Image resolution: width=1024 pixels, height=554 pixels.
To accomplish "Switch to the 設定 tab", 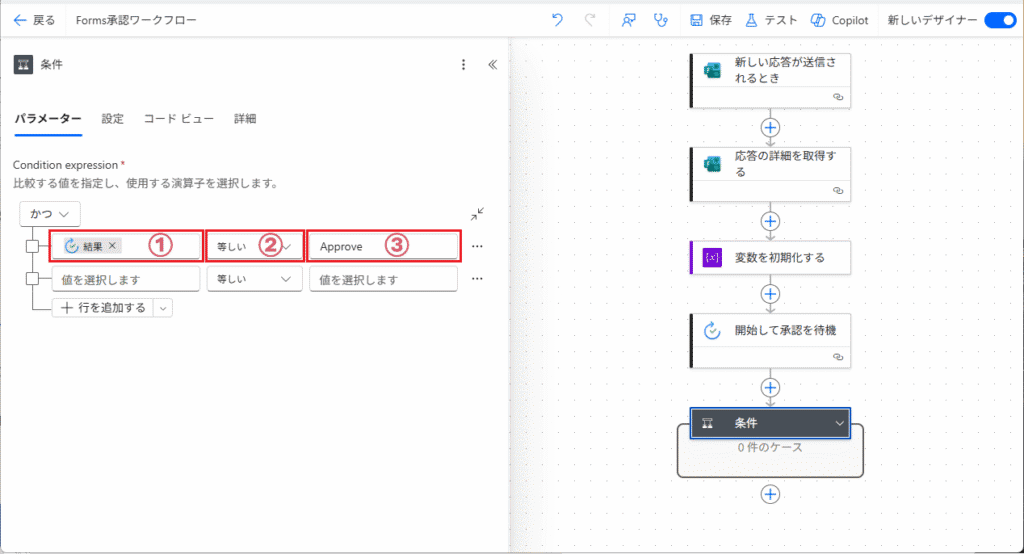I will [x=112, y=119].
